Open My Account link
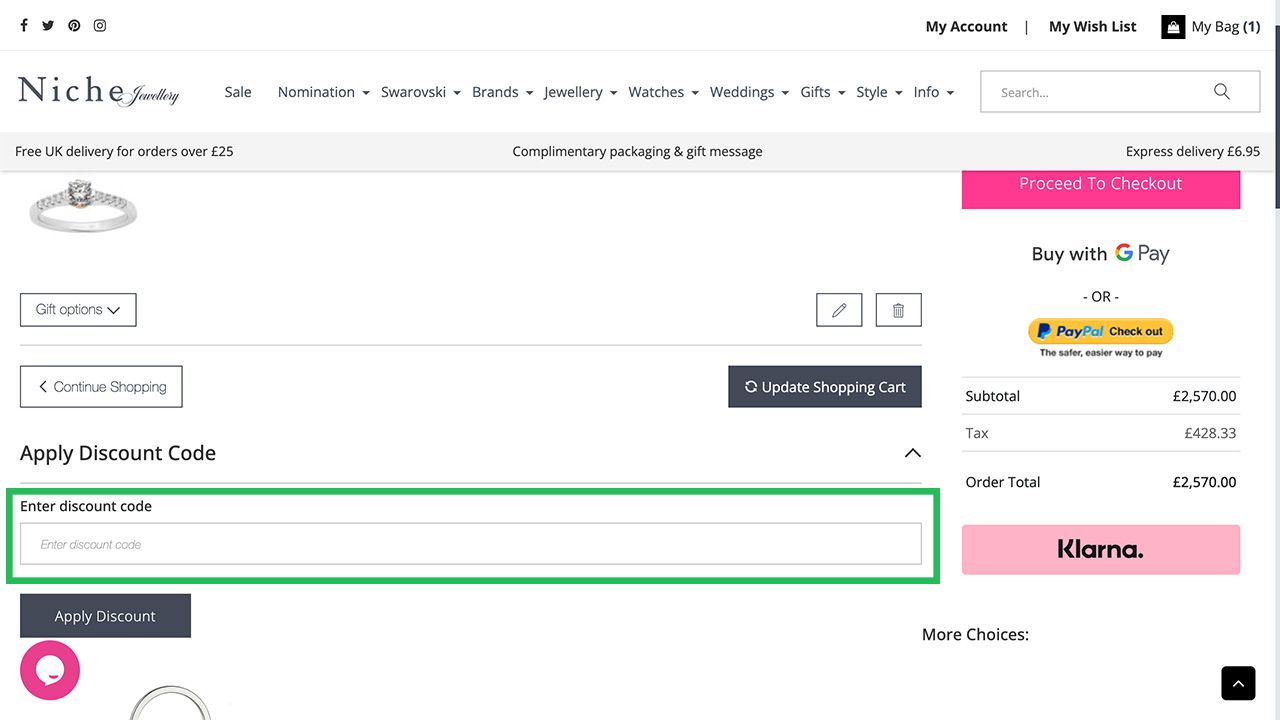1280x720 pixels. [966, 27]
